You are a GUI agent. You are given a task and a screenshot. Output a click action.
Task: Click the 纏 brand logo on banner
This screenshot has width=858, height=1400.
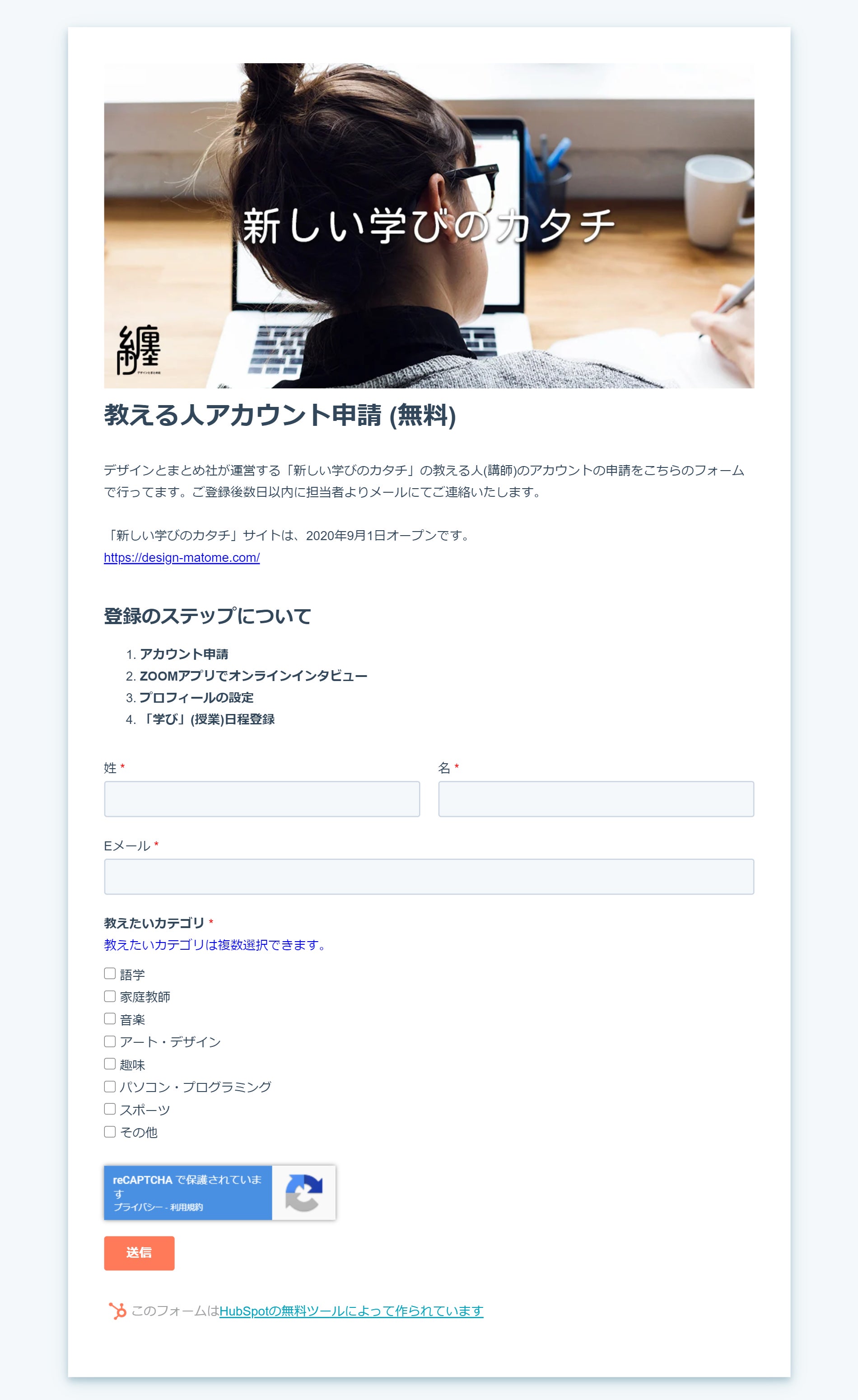pos(139,350)
